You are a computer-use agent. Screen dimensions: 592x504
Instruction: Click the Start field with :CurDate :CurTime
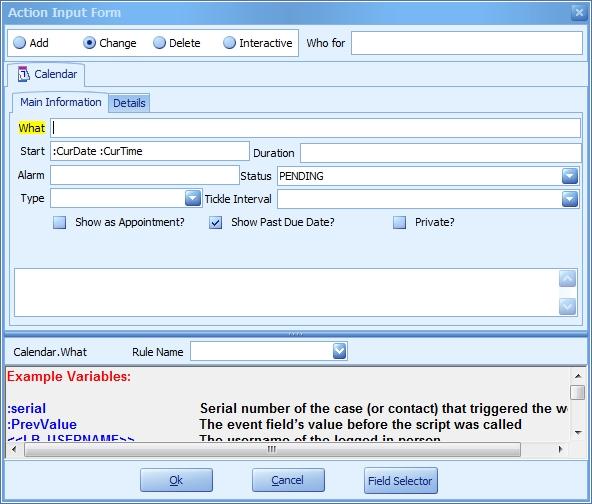150,151
